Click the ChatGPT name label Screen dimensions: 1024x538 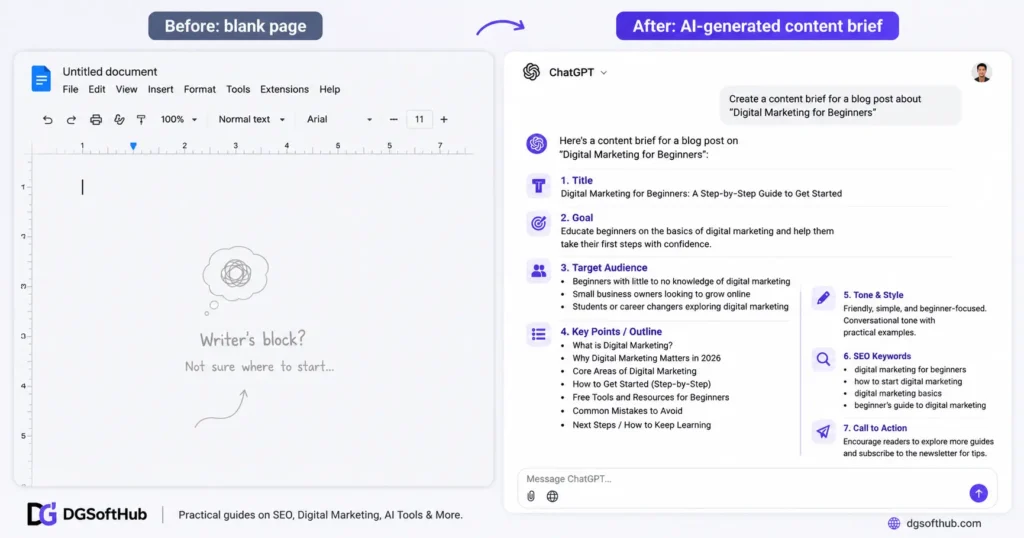(571, 72)
